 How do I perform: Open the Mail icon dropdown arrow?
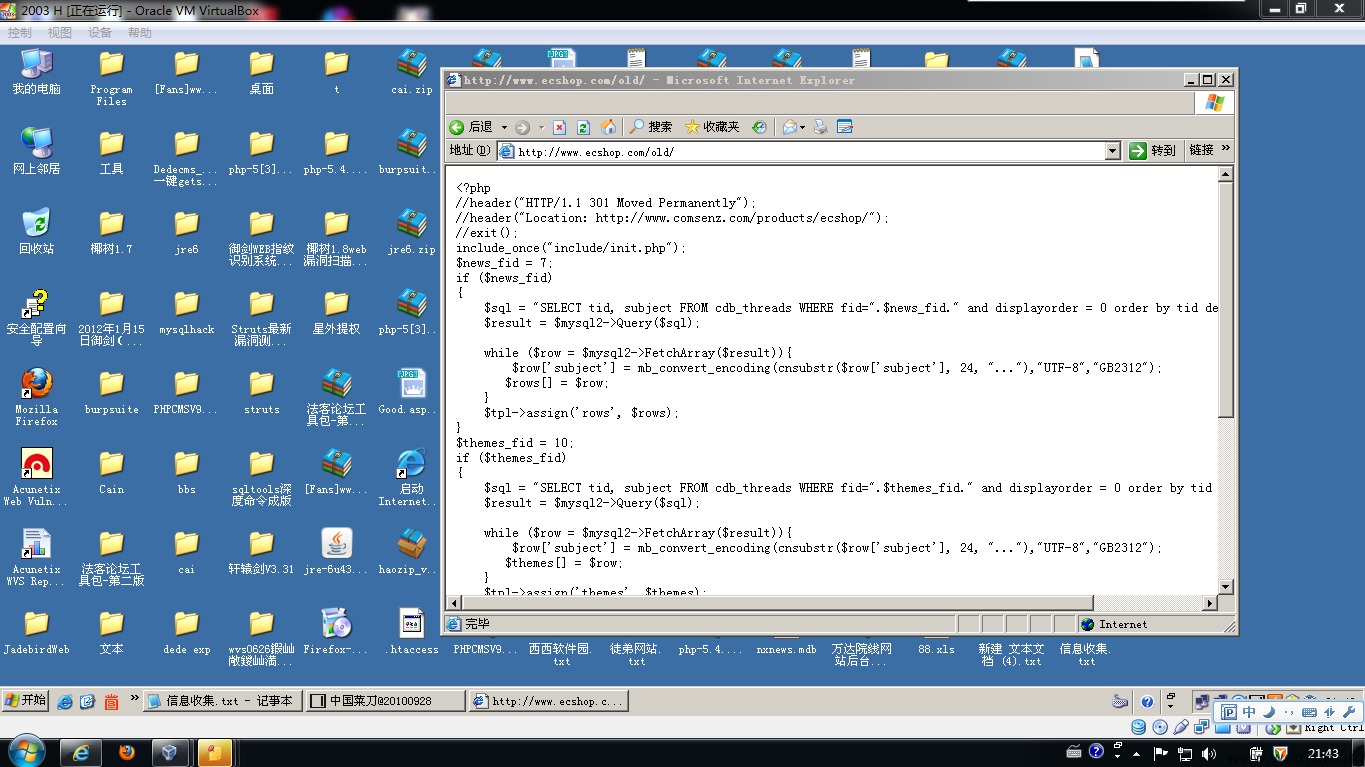click(x=802, y=128)
